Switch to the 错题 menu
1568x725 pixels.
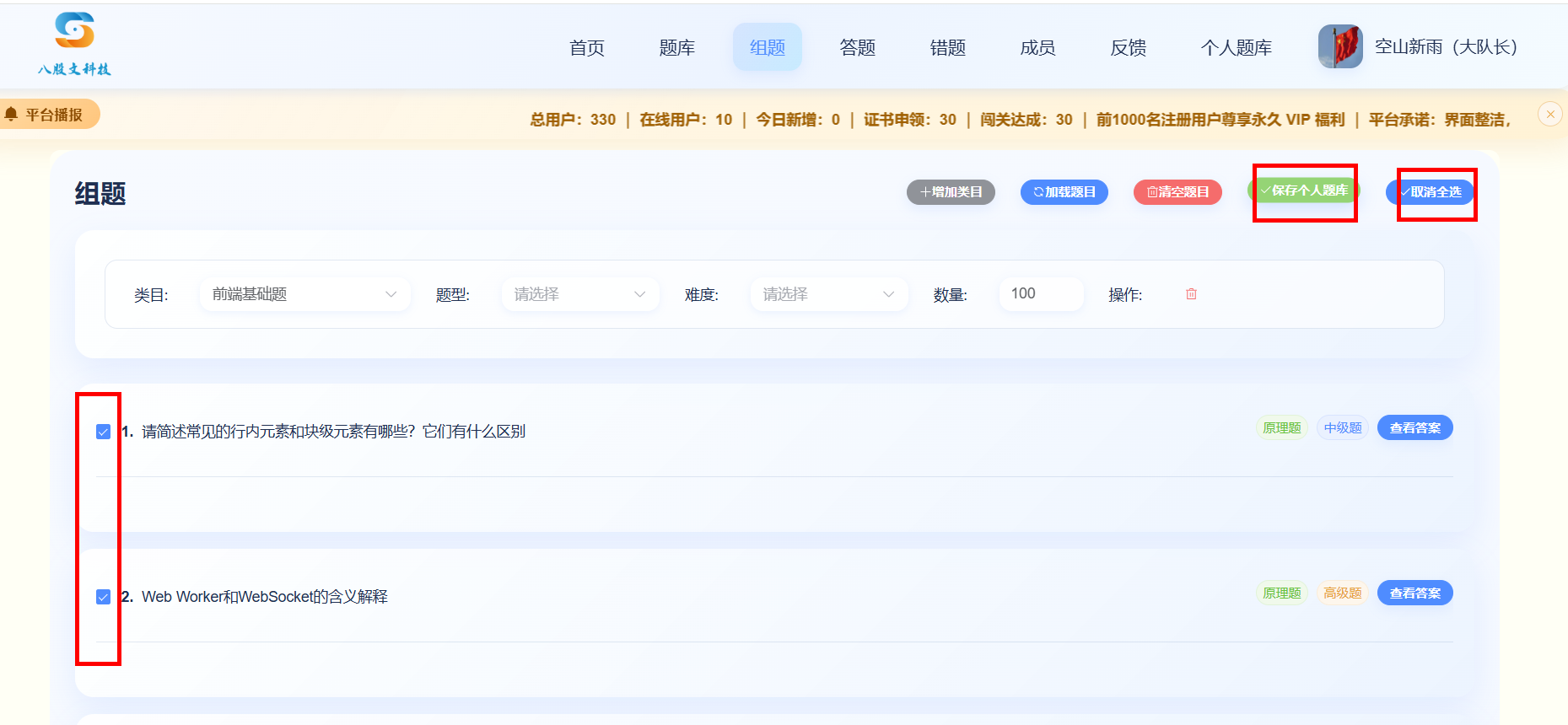pos(948,47)
